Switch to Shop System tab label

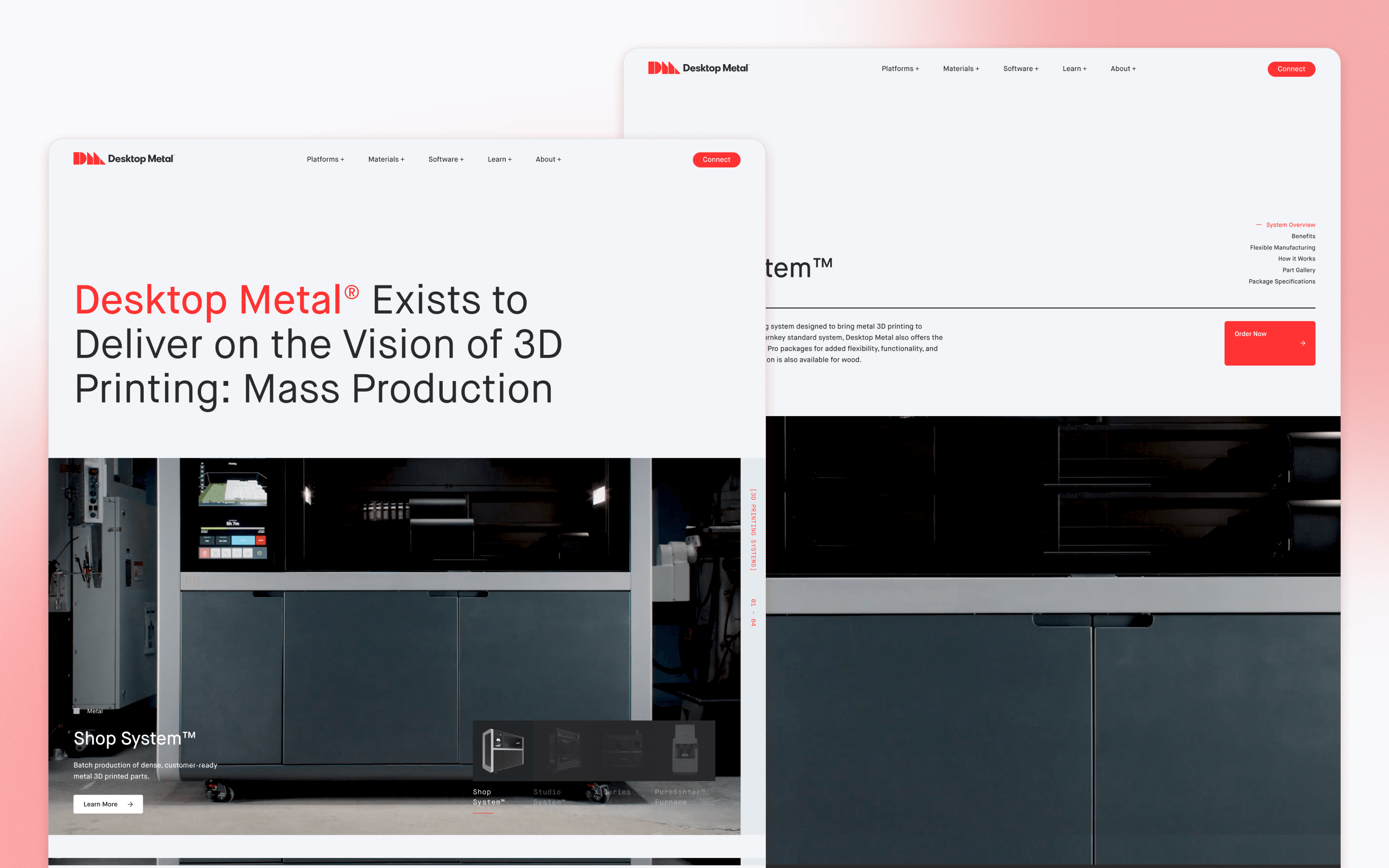pos(489,797)
